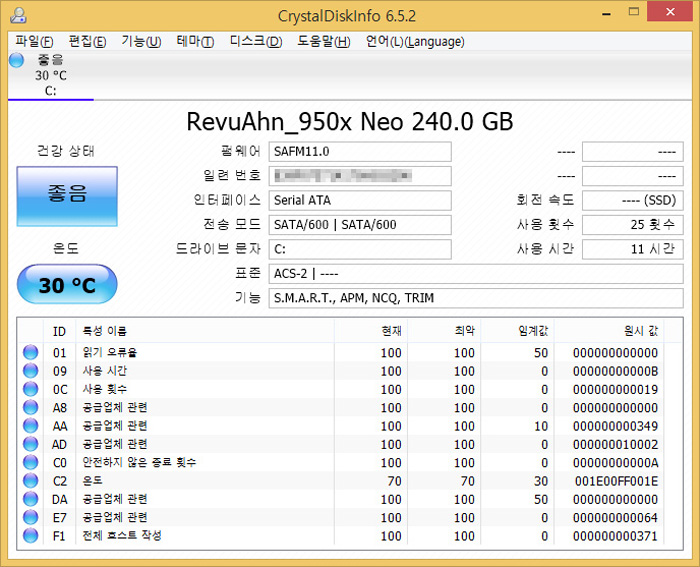This screenshot has width=700, height=567.
Task: Click the 좋음 health status button
Action: click(x=67, y=196)
